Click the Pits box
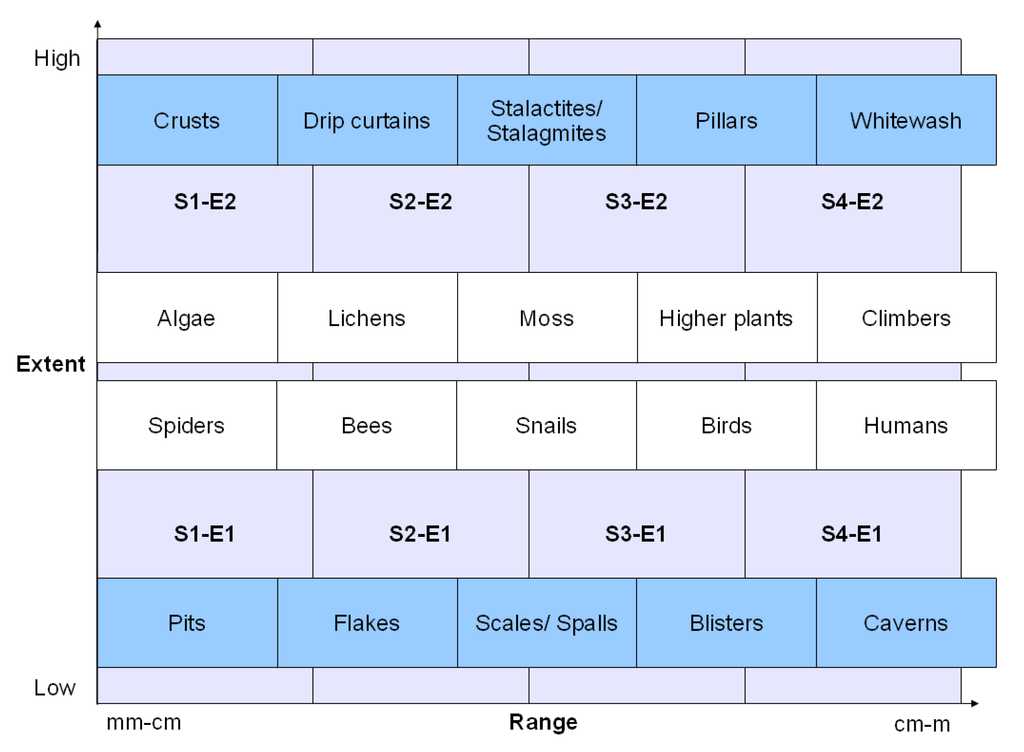 (187, 623)
